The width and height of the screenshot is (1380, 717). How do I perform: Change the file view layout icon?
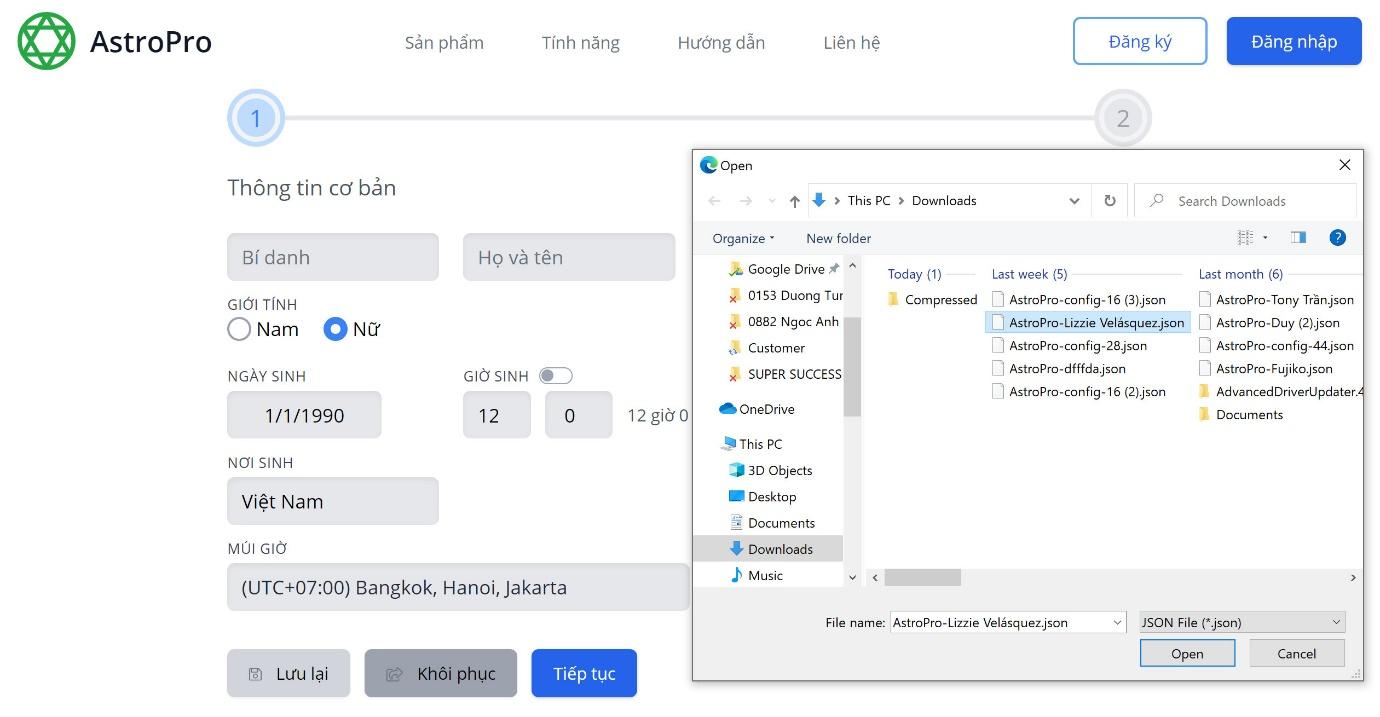point(1245,237)
